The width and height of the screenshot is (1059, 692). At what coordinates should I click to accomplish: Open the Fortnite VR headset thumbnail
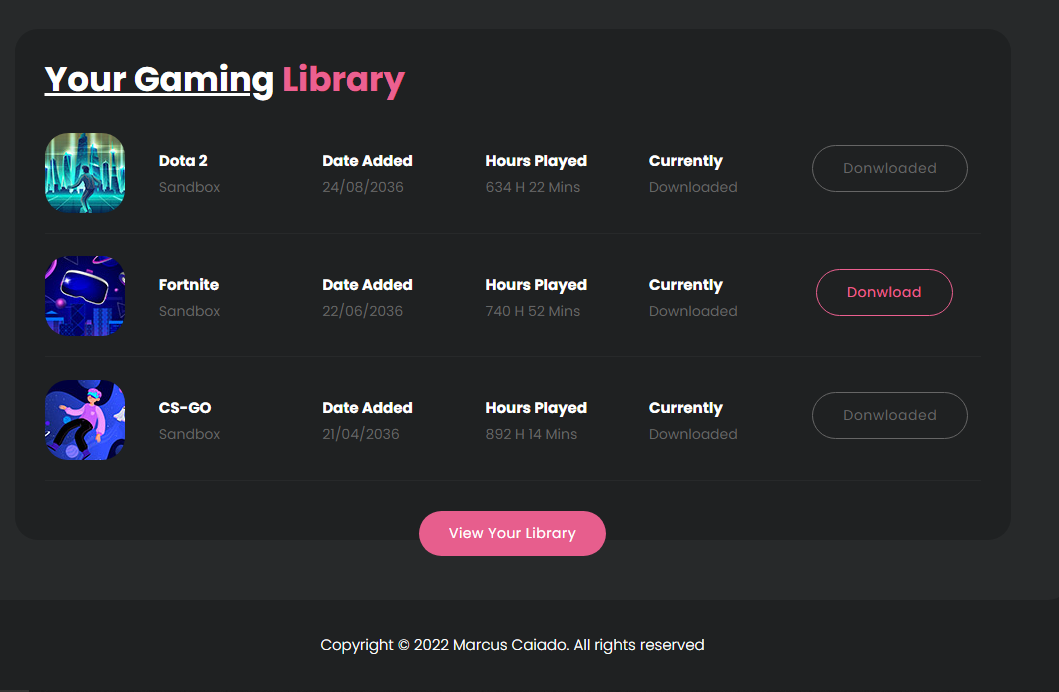point(85,296)
